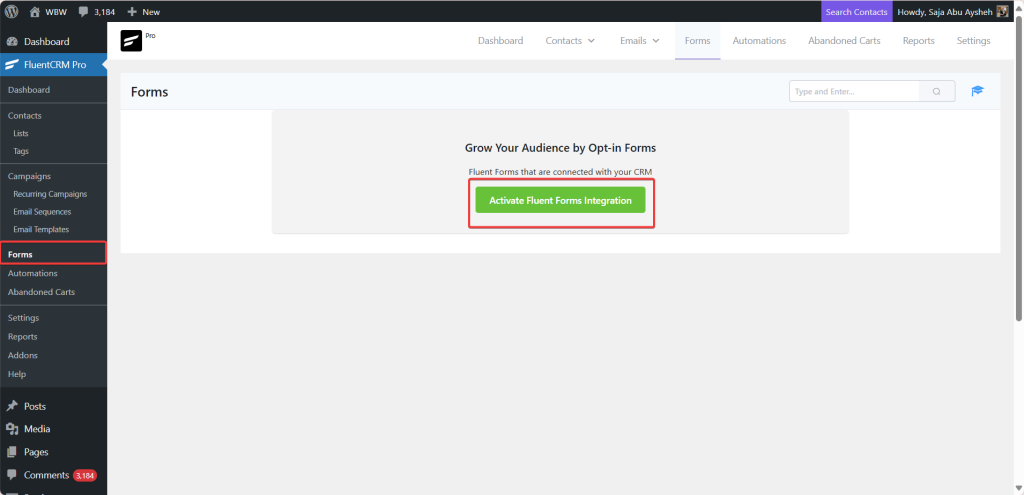This screenshot has height=495, width=1024.
Task: Open Contacts in the sidebar submenu
Action: [x=25, y=116]
